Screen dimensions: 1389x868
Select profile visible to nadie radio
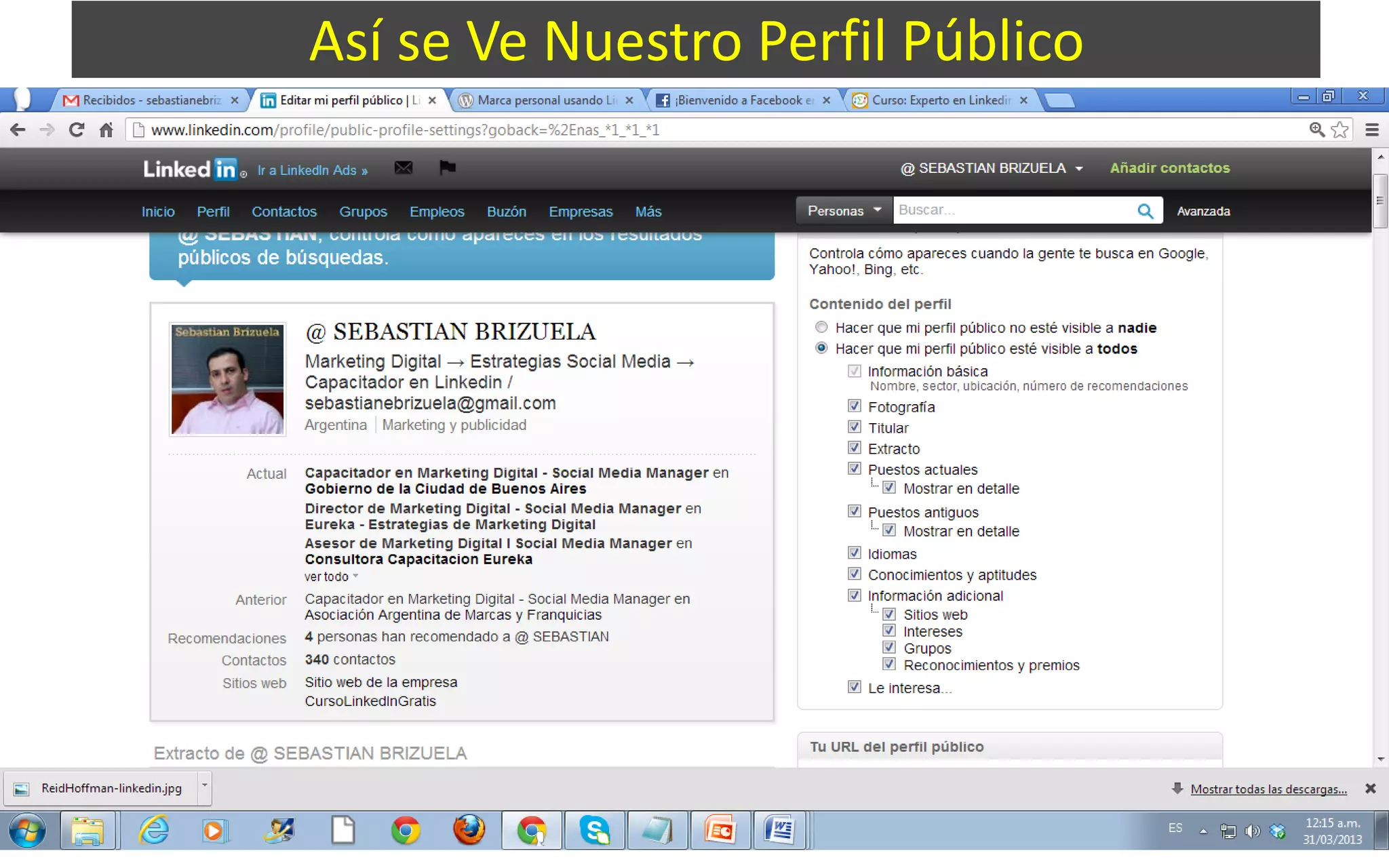(x=821, y=328)
